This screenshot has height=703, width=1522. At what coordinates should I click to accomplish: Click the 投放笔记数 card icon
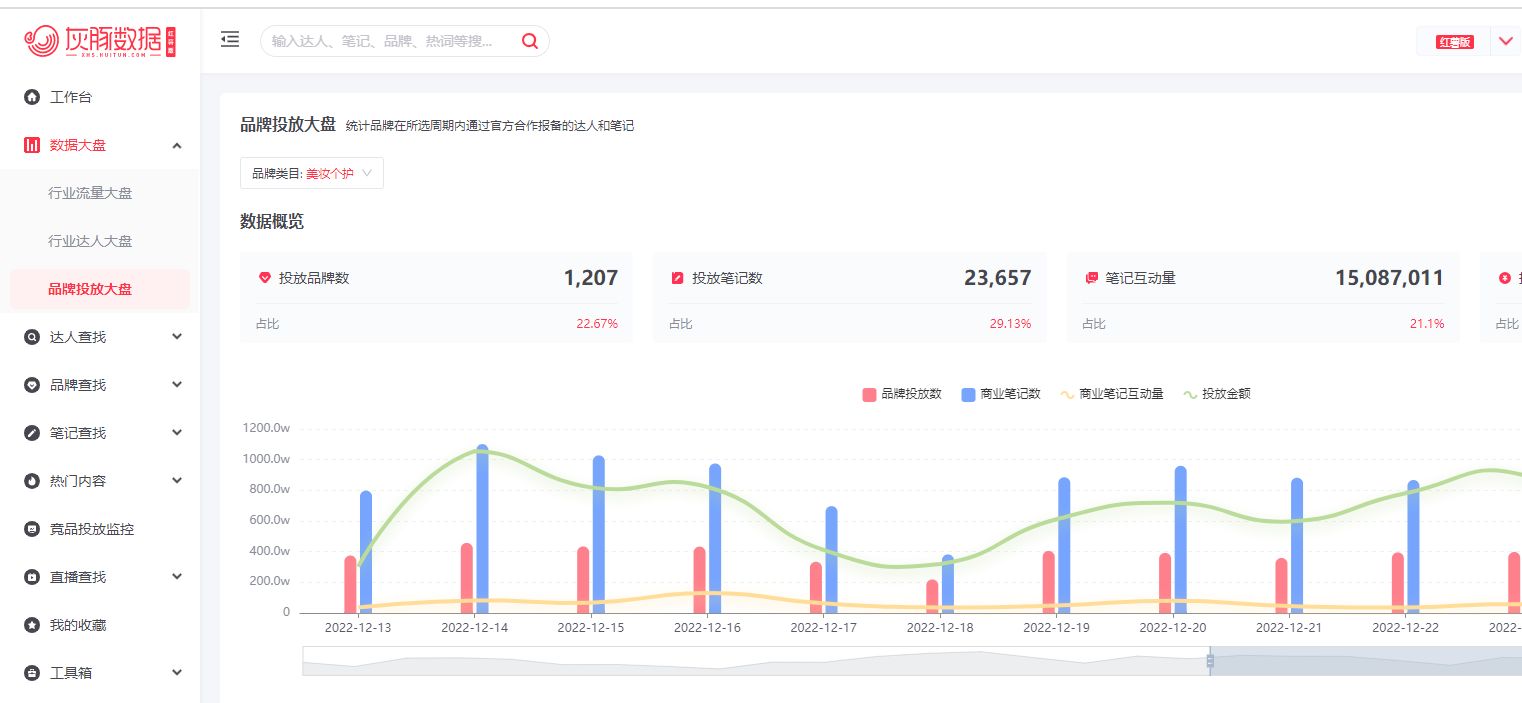(677, 278)
